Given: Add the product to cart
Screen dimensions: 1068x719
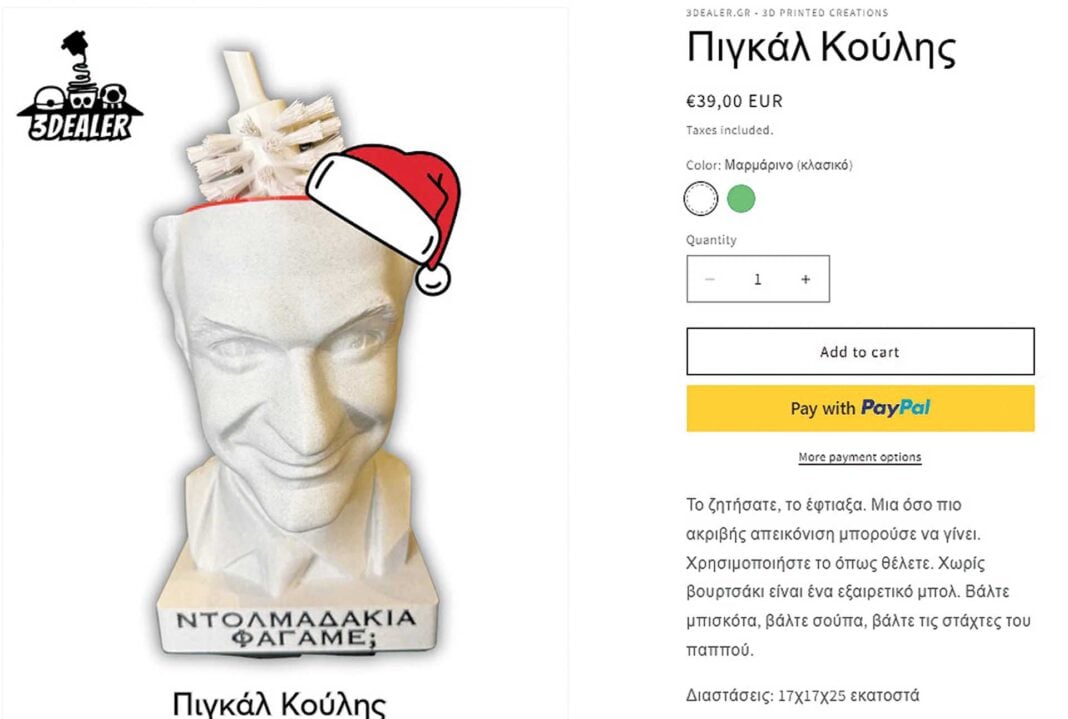Looking at the screenshot, I should (x=860, y=351).
